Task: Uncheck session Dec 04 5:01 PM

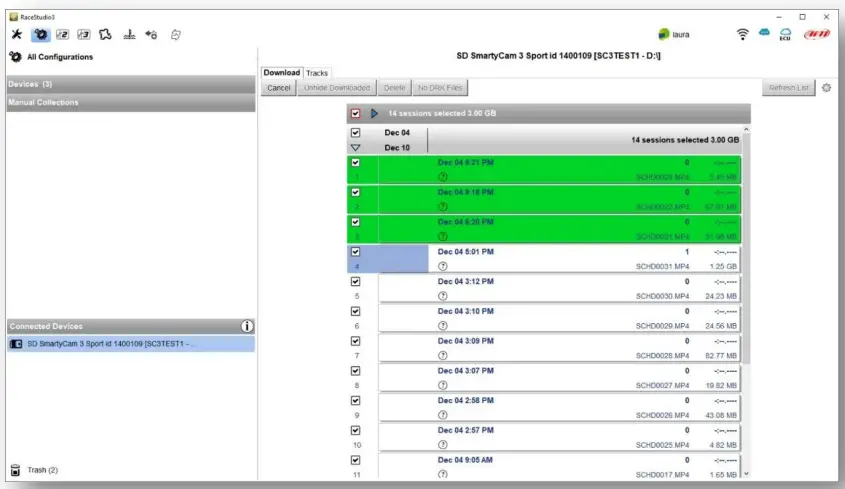Action: pyautogui.click(x=355, y=252)
